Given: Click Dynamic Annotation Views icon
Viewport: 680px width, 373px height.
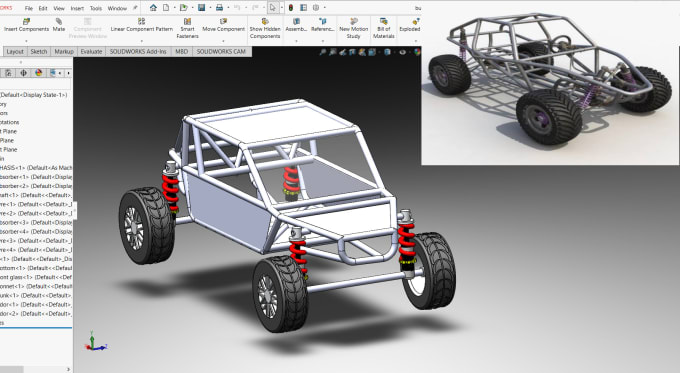Looking at the screenshot, I should click(362, 52).
